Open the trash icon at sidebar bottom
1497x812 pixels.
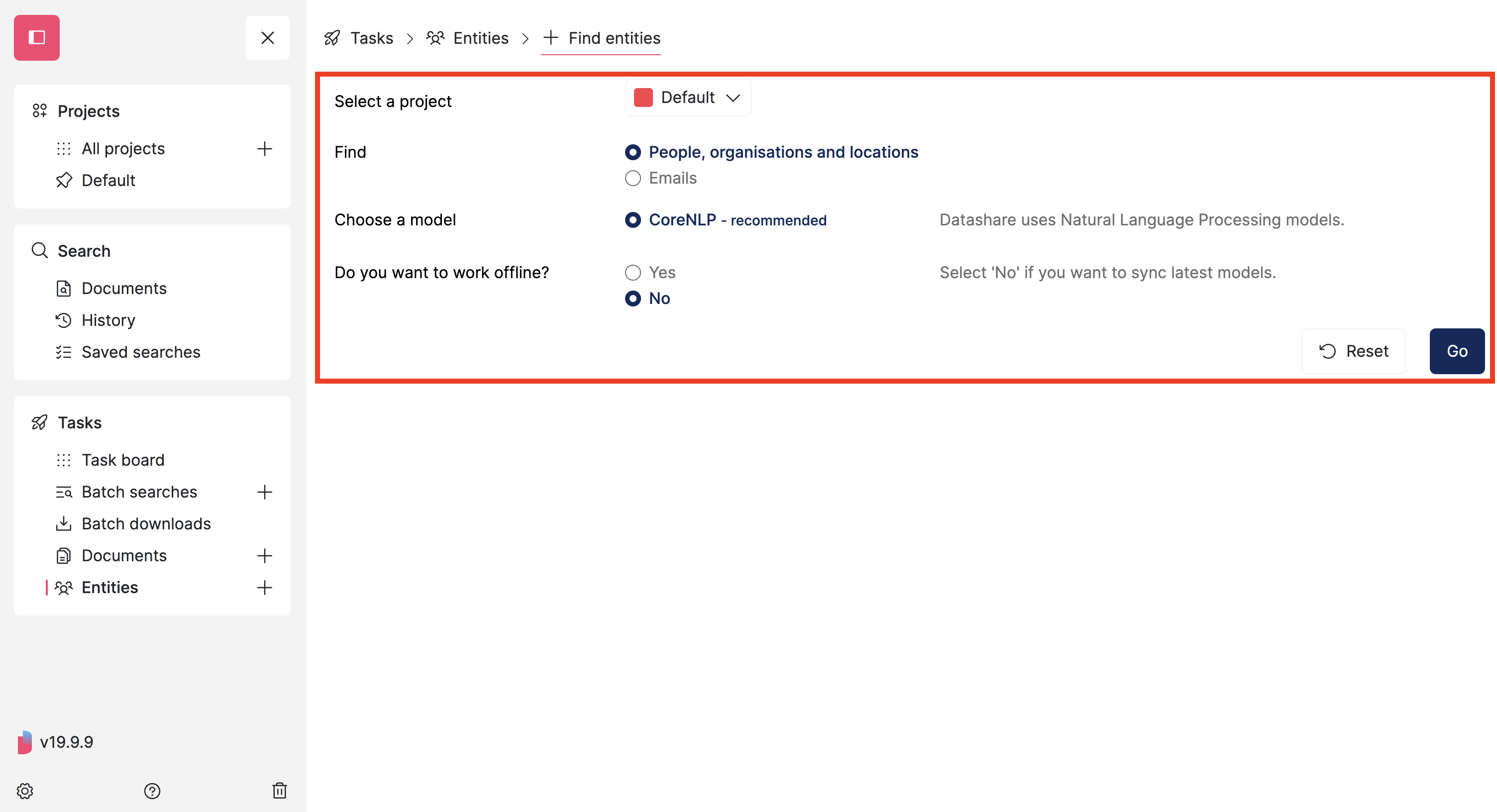click(280, 791)
